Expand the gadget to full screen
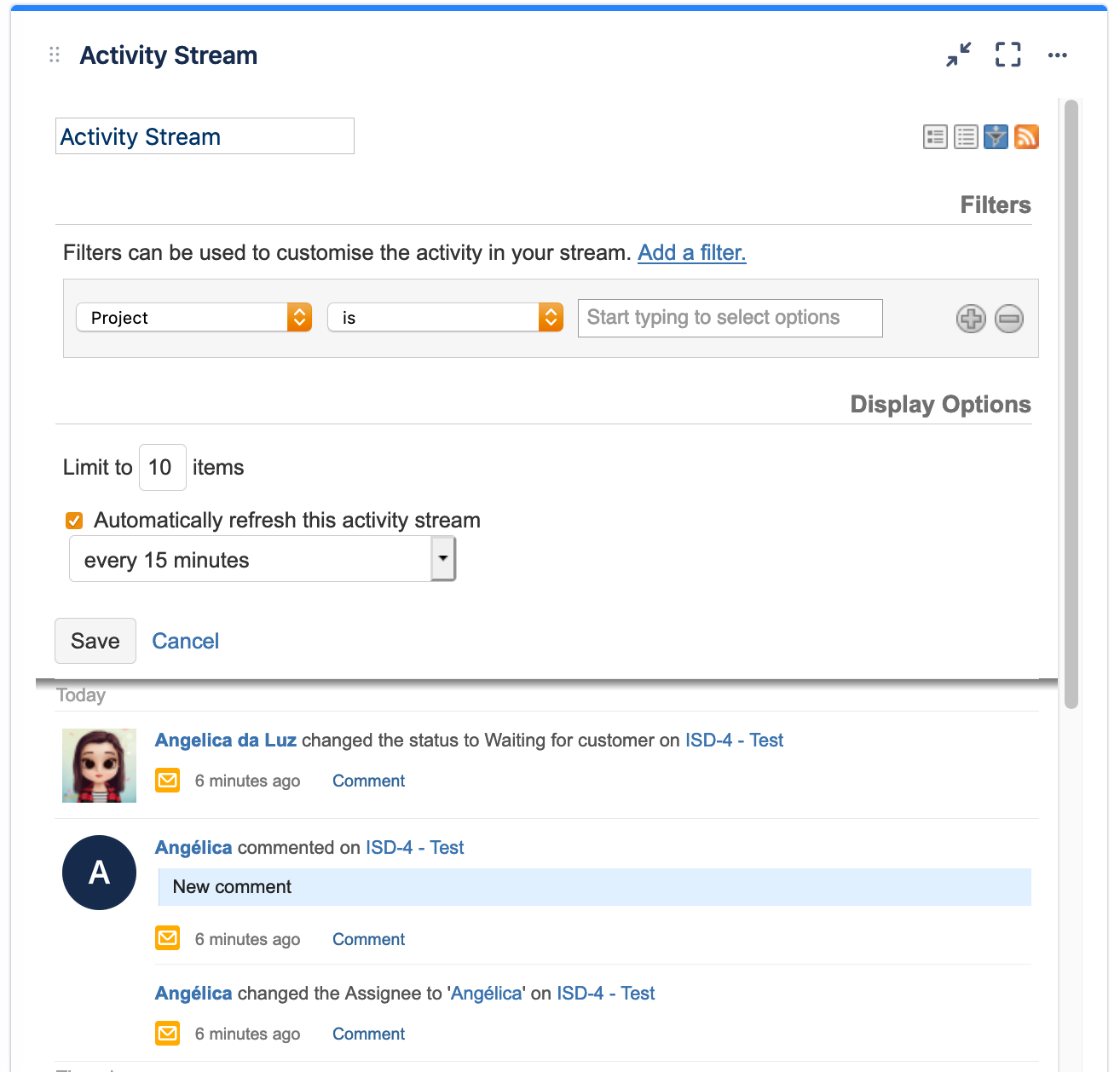This screenshot has height=1072, width=1120. click(1007, 55)
